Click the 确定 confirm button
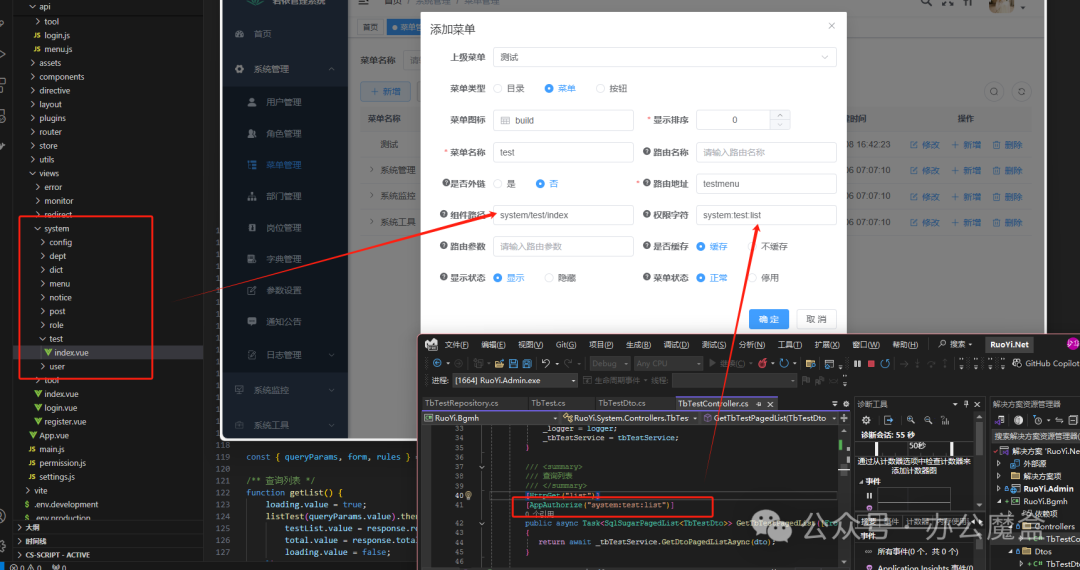Screen dimensions: 1080x570 769,319
